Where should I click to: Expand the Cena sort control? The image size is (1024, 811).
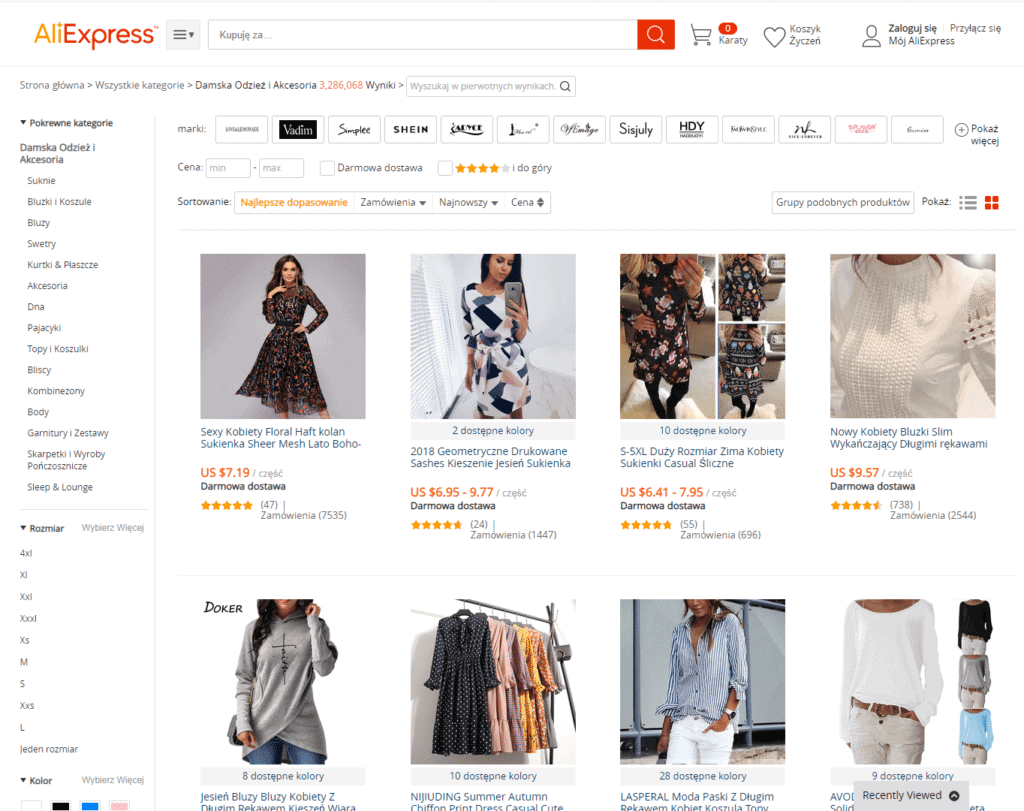click(x=527, y=202)
